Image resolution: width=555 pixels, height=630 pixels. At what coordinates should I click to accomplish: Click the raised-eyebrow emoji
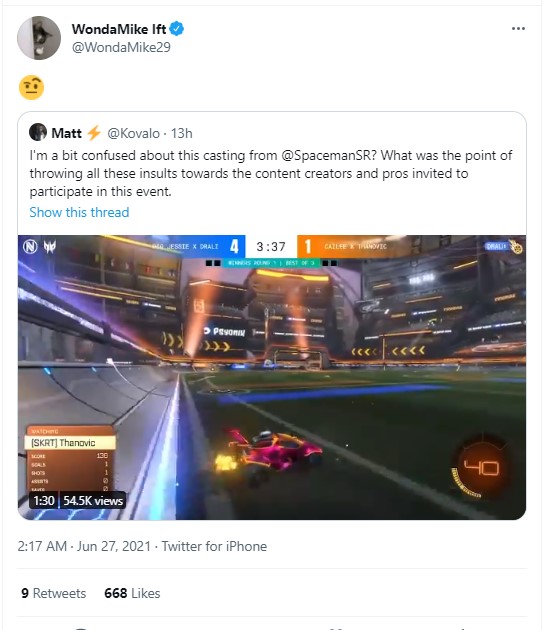[x=31, y=87]
